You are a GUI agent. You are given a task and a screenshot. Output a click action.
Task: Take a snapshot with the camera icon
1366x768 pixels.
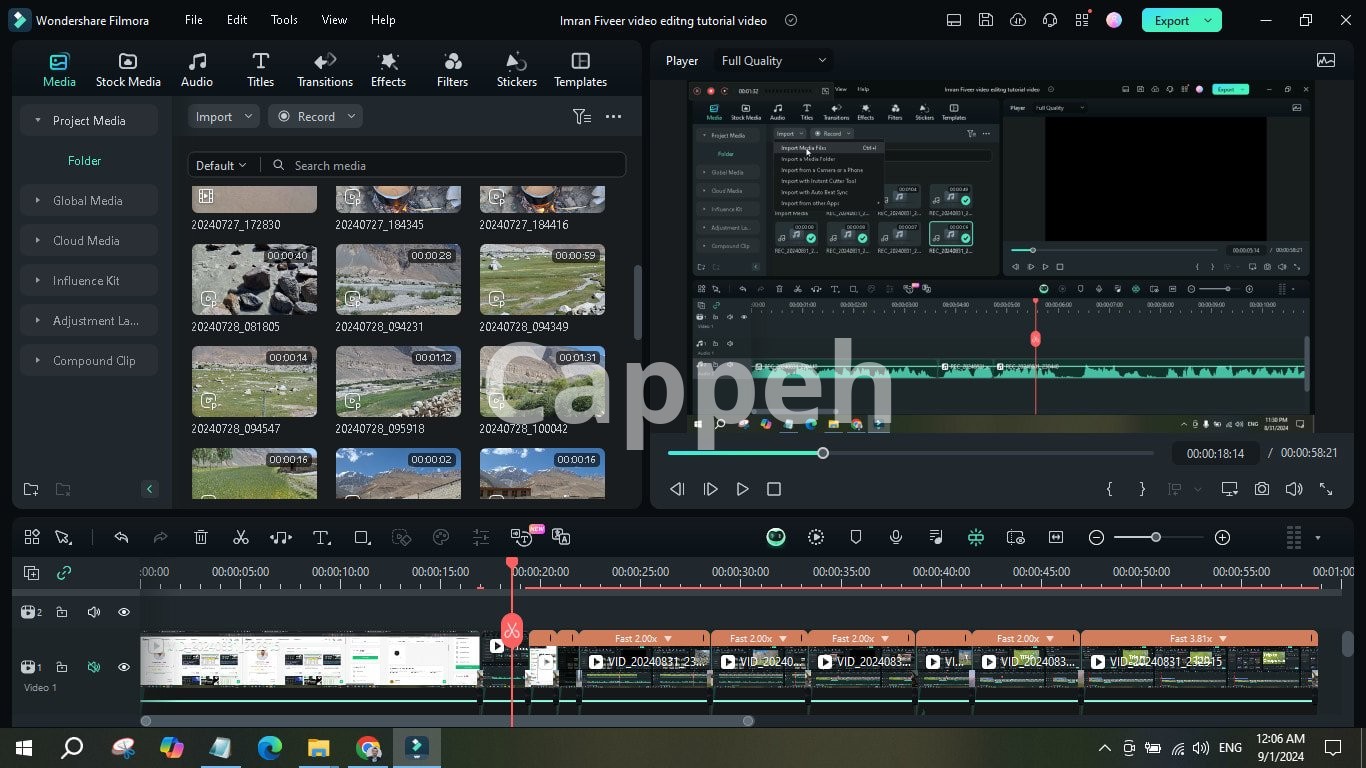click(1262, 489)
